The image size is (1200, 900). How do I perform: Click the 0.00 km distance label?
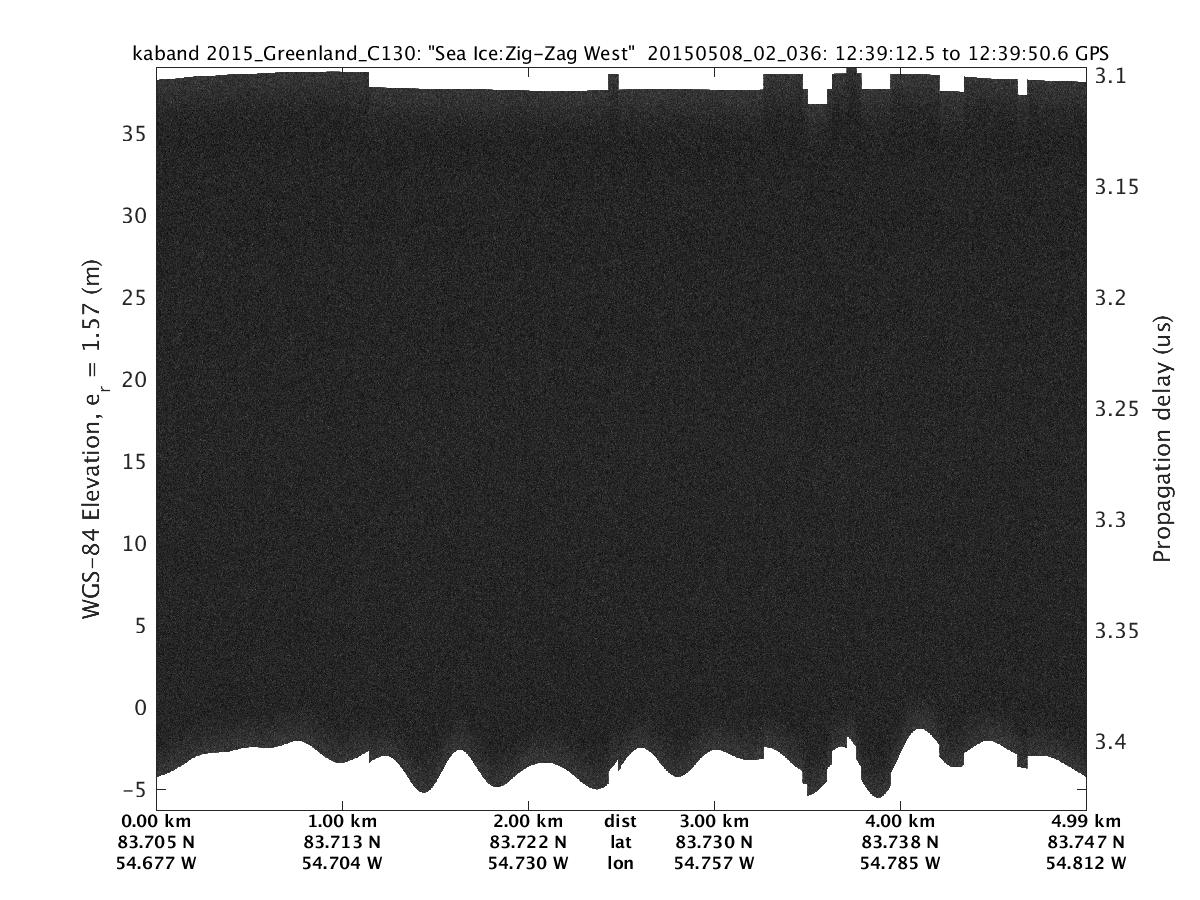point(163,821)
